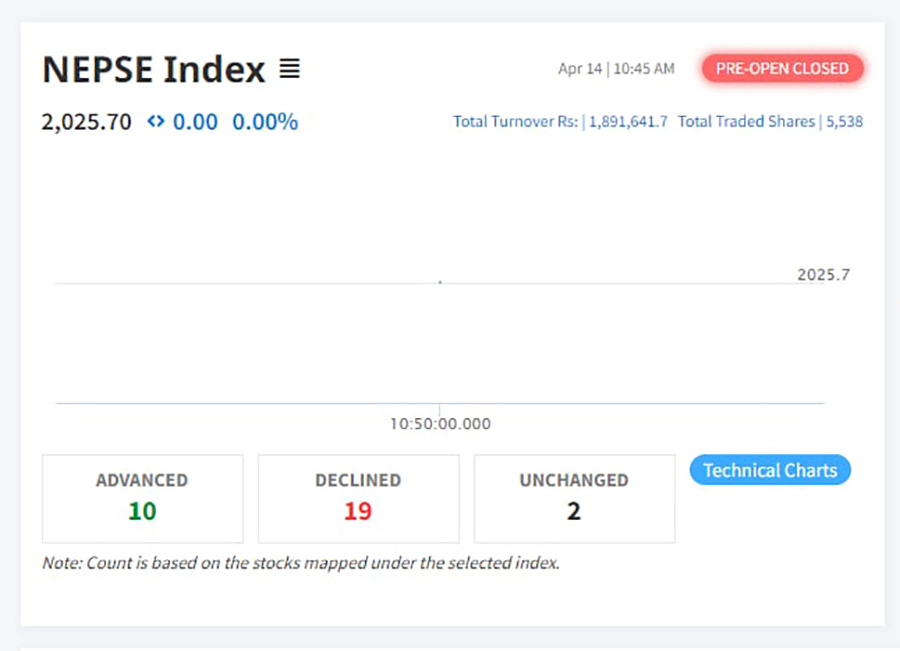Click the NEPSE Index heading

pyautogui.click(x=153, y=70)
